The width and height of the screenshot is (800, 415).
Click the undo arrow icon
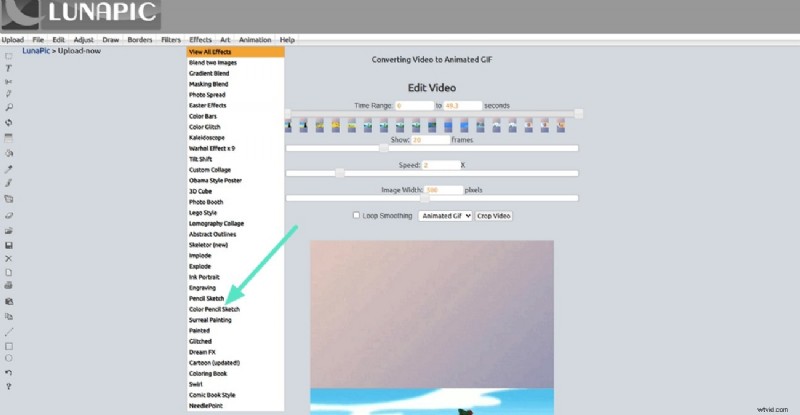(9, 372)
